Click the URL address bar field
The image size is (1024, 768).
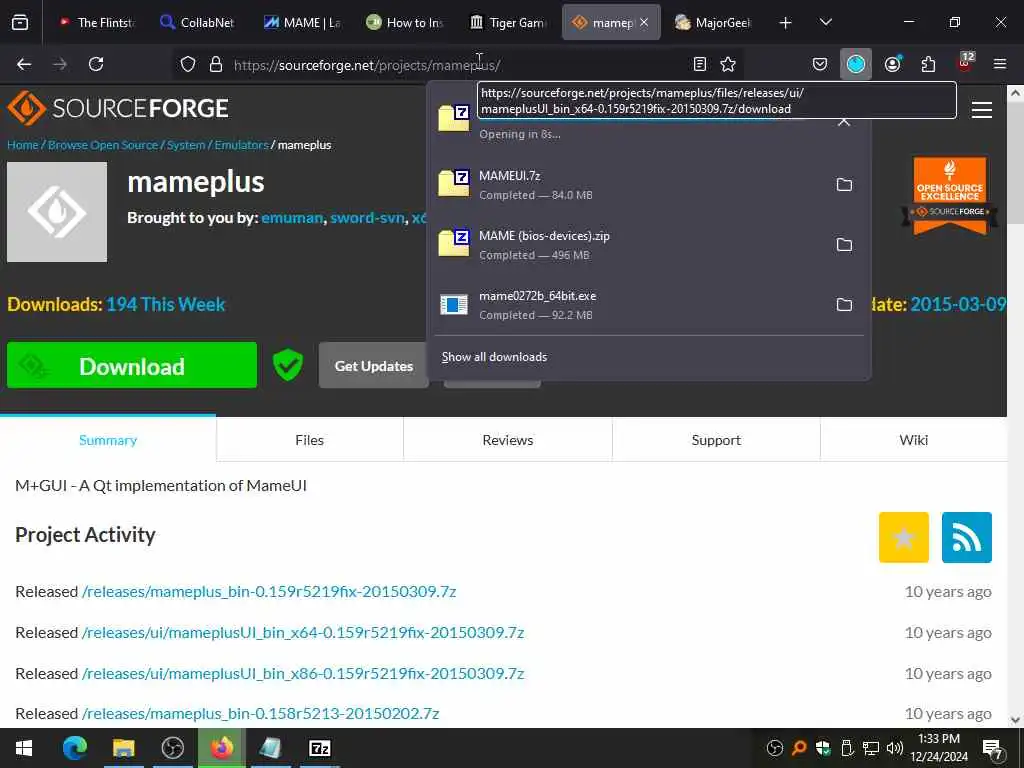tap(457, 64)
